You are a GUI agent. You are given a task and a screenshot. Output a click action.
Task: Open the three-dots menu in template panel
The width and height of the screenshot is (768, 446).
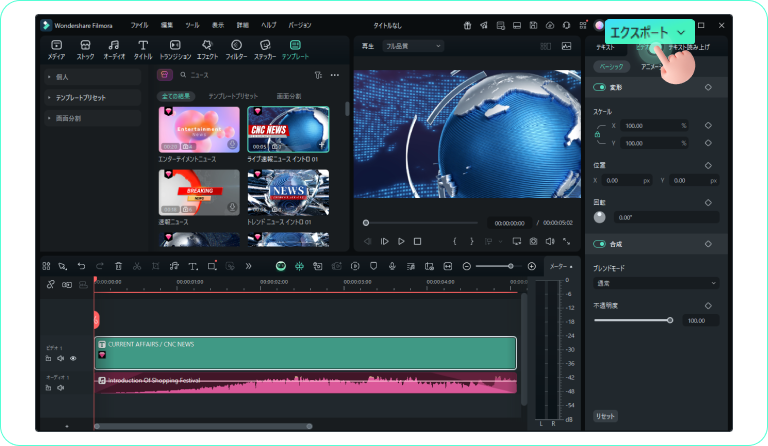pos(335,75)
